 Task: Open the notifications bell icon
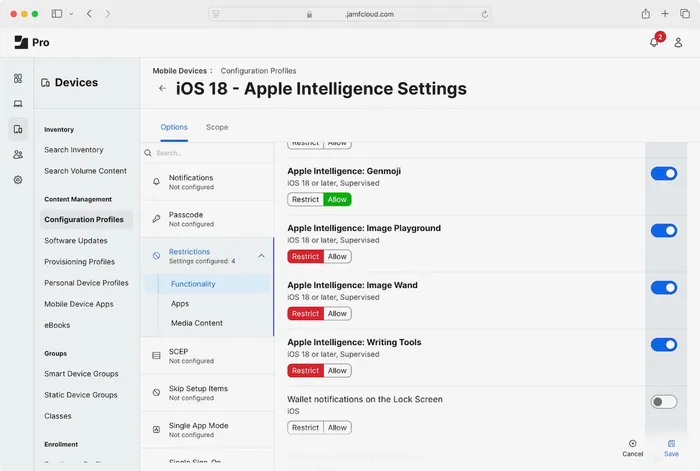pyautogui.click(x=654, y=42)
